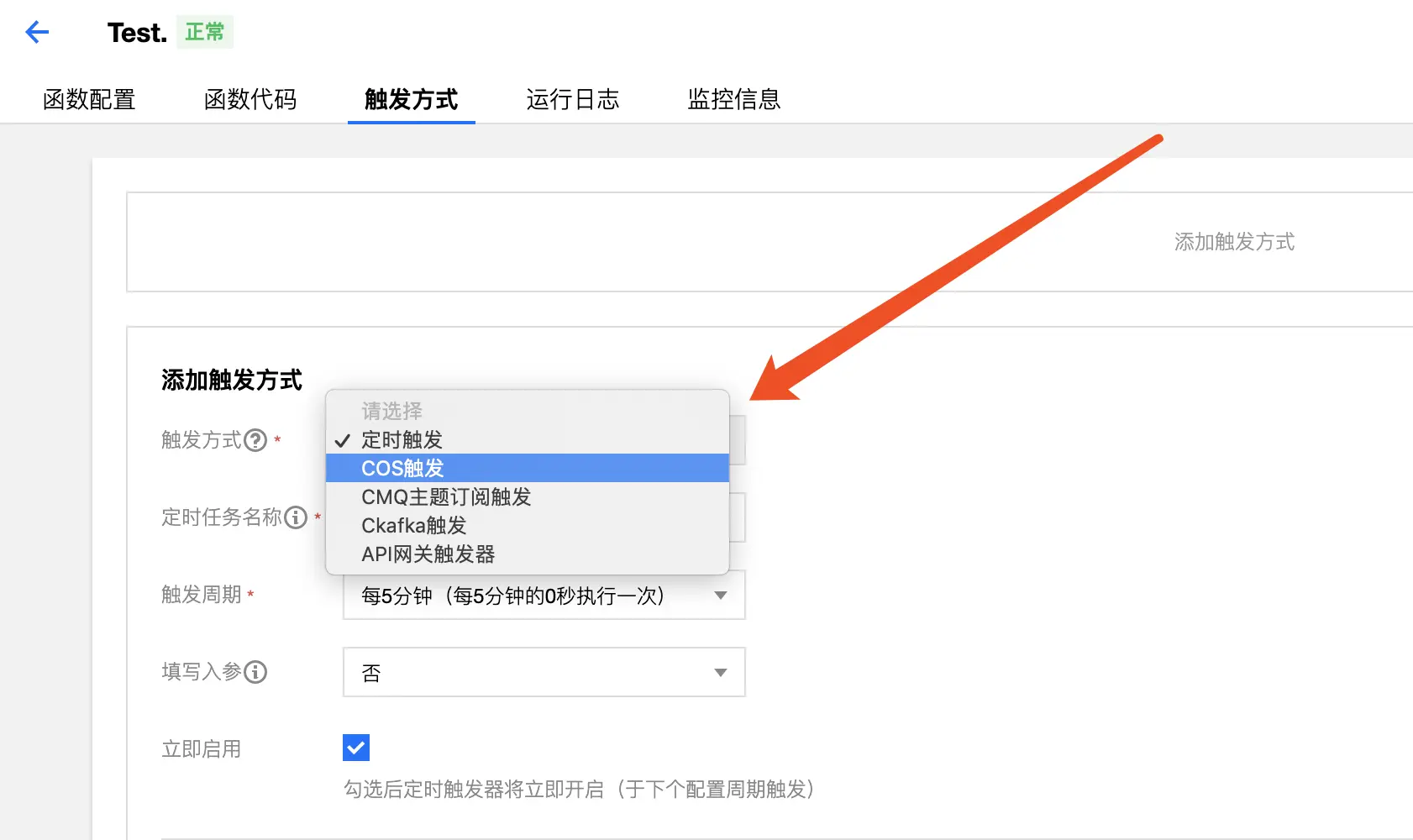Click the 正常 status badge
Image resolution: width=1413 pixels, height=840 pixels.
pos(204,30)
